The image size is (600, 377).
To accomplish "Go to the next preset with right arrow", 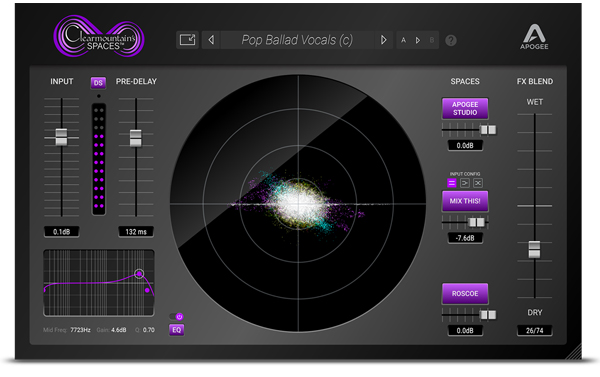I will [x=383, y=40].
